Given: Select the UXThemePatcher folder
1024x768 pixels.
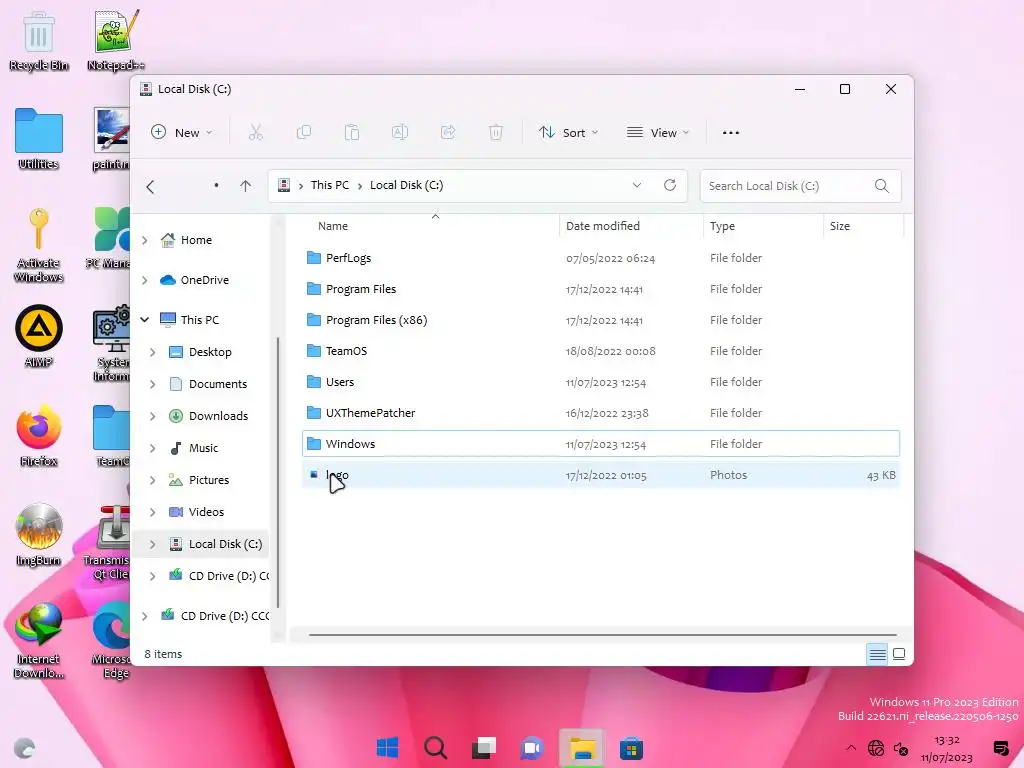Looking at the screenshot, I should [601, 413].
